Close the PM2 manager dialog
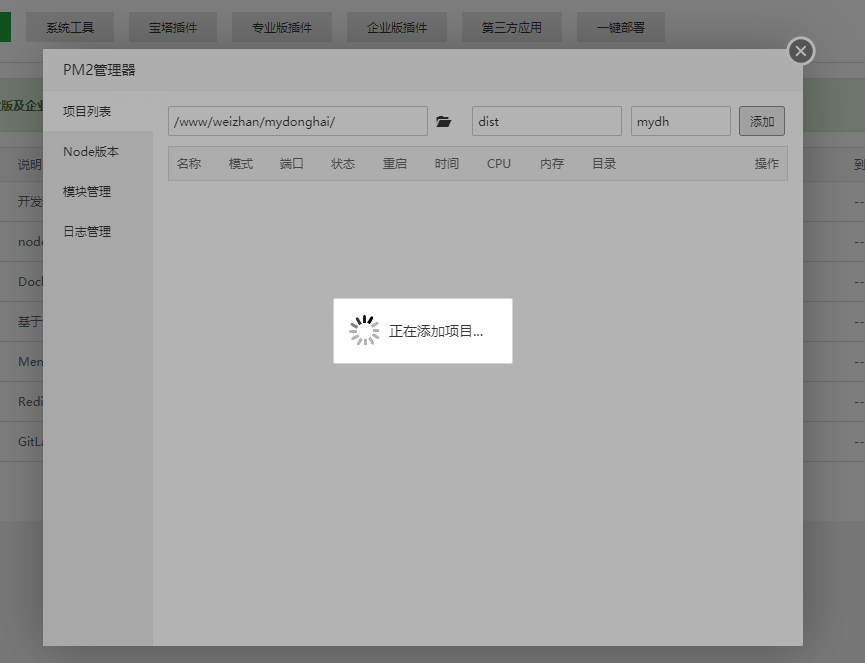This screenshot has height=663, width=865. 800,51
